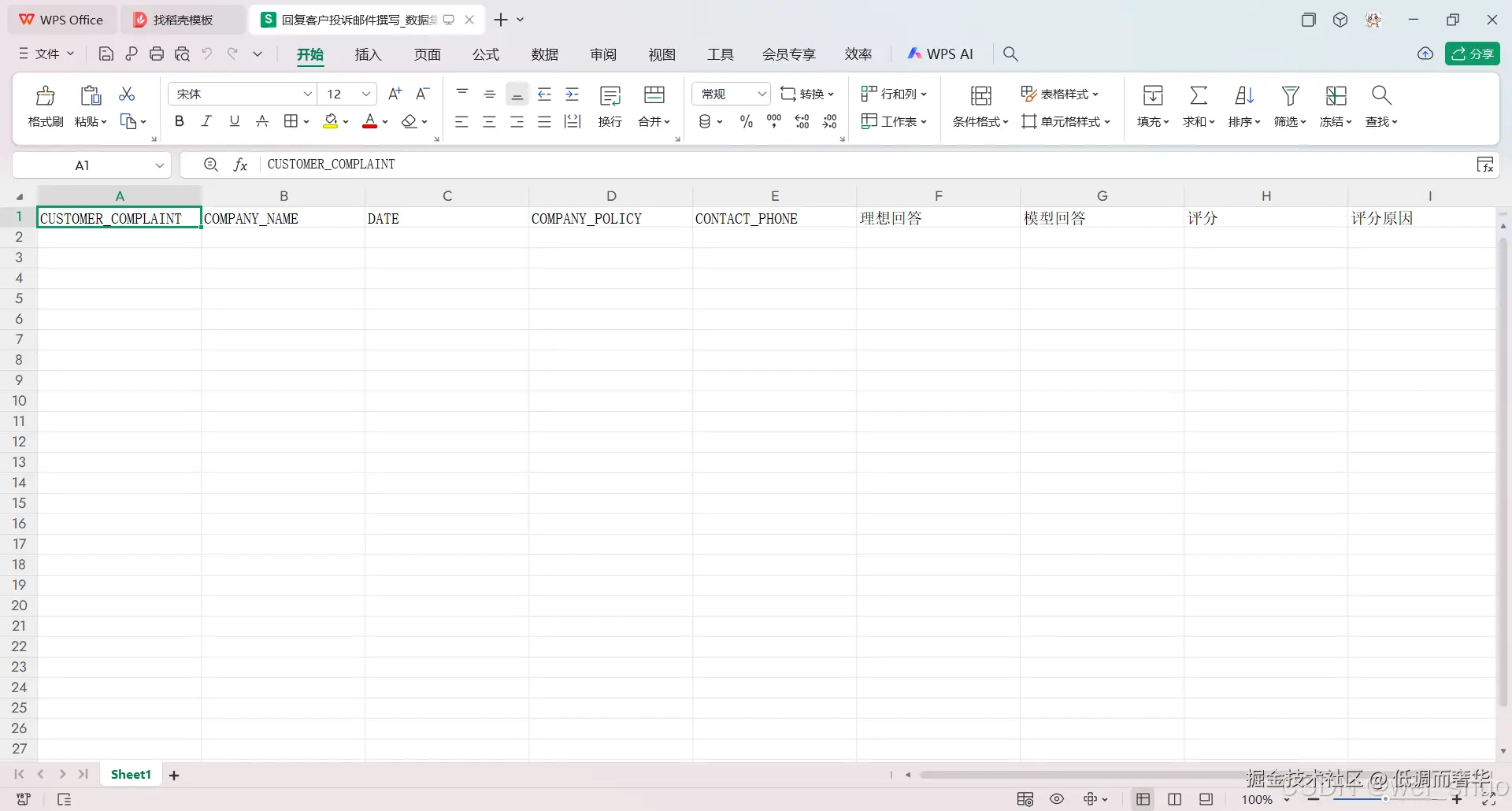Click the user avatar in the title bar

coord(1373,20)
